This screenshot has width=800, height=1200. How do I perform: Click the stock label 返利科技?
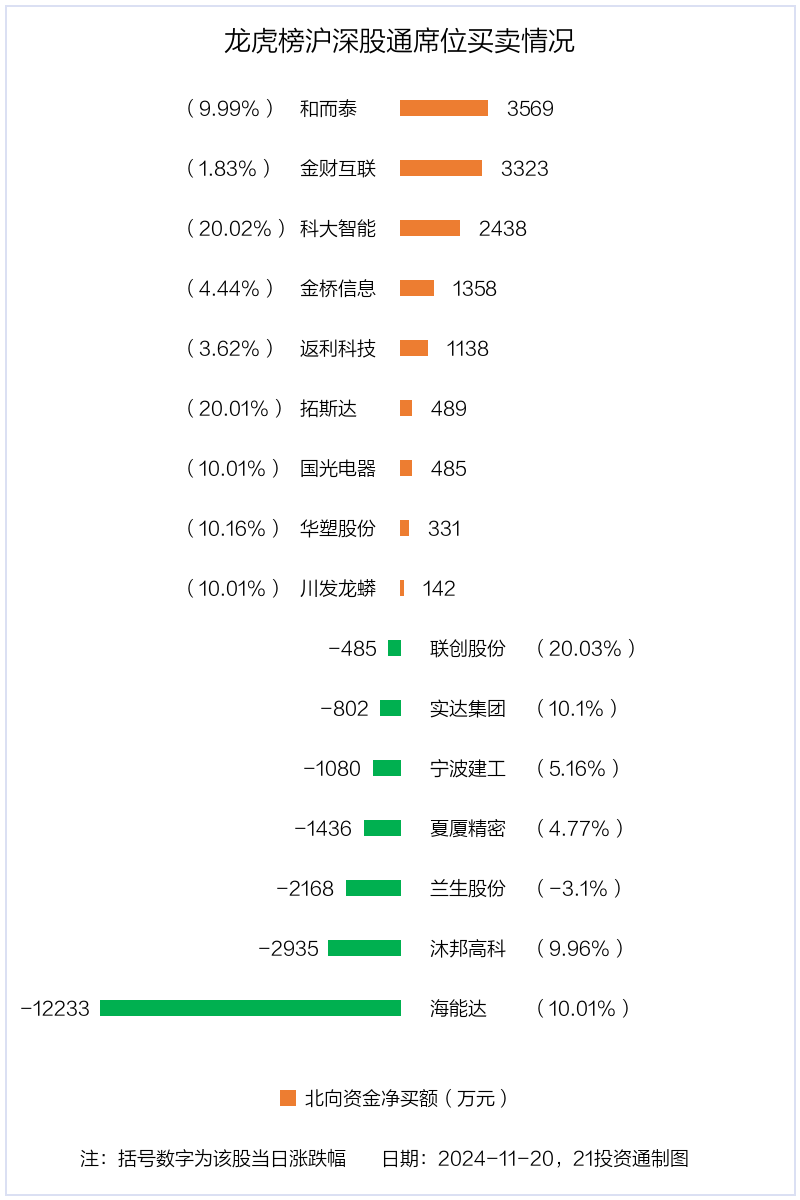coord(338,349)
